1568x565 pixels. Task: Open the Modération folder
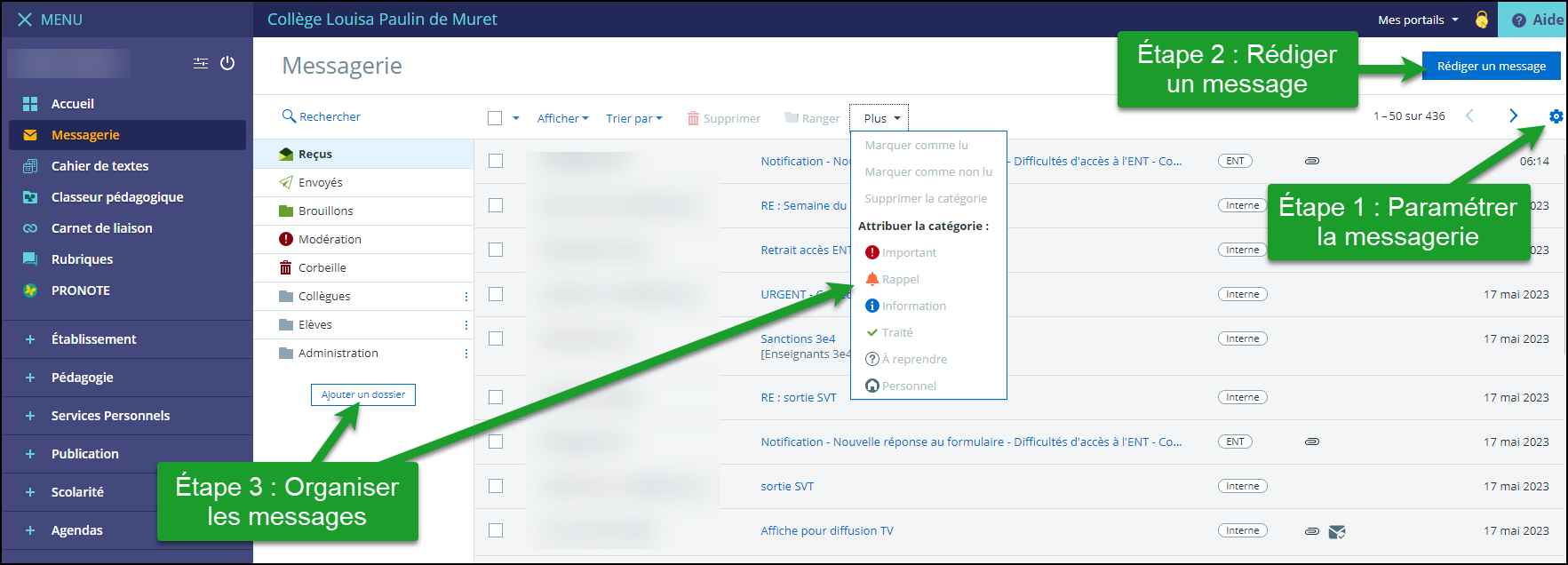click(x=329, y=239)
